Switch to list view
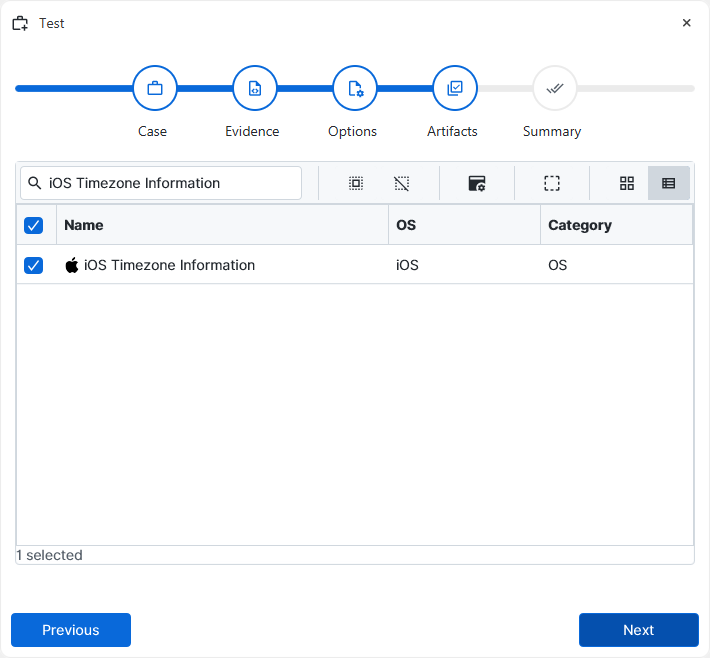Screen dimensions: 710x658 pyautogui.click(x=669, y=183)
